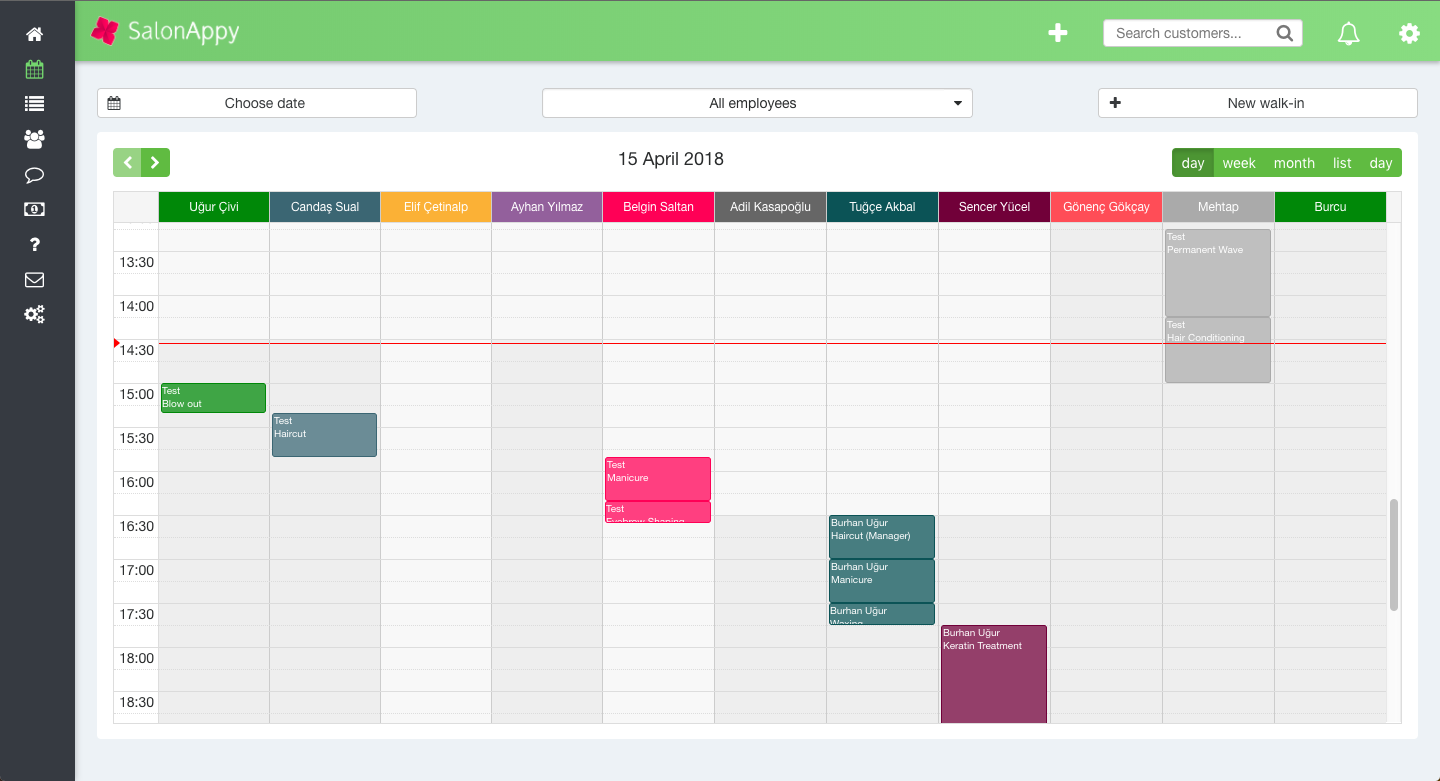This screenshot has width=1440, height=781.
Task: Go to the next day using the arrow
Action: coord(155,162)
